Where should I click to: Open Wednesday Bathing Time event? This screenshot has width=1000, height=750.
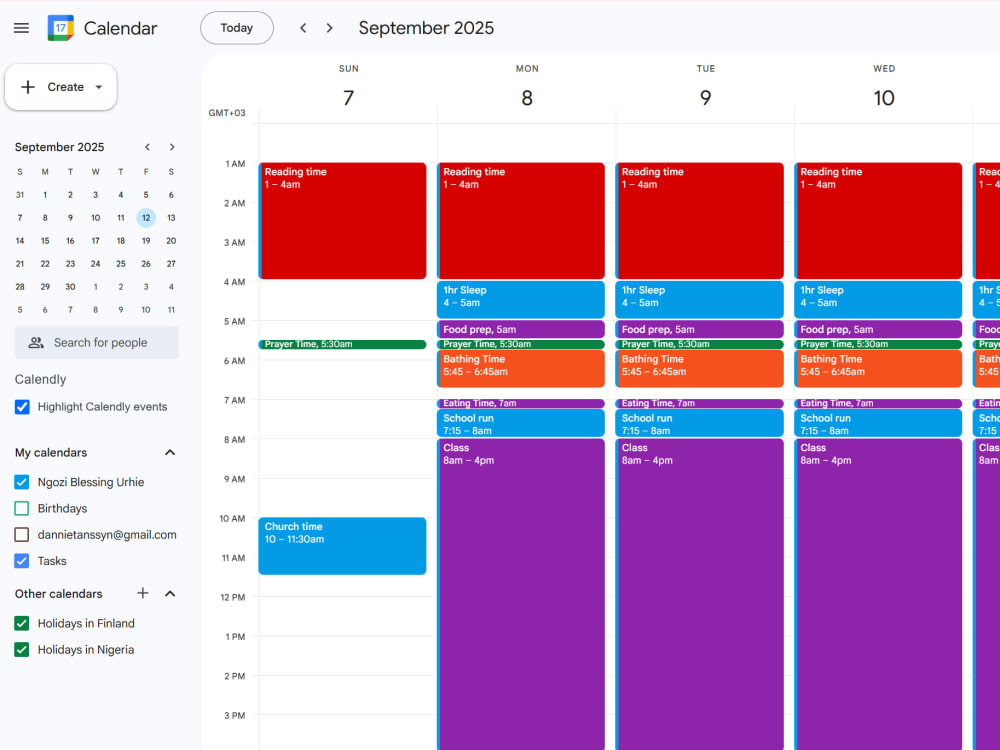tap(878, 369)
